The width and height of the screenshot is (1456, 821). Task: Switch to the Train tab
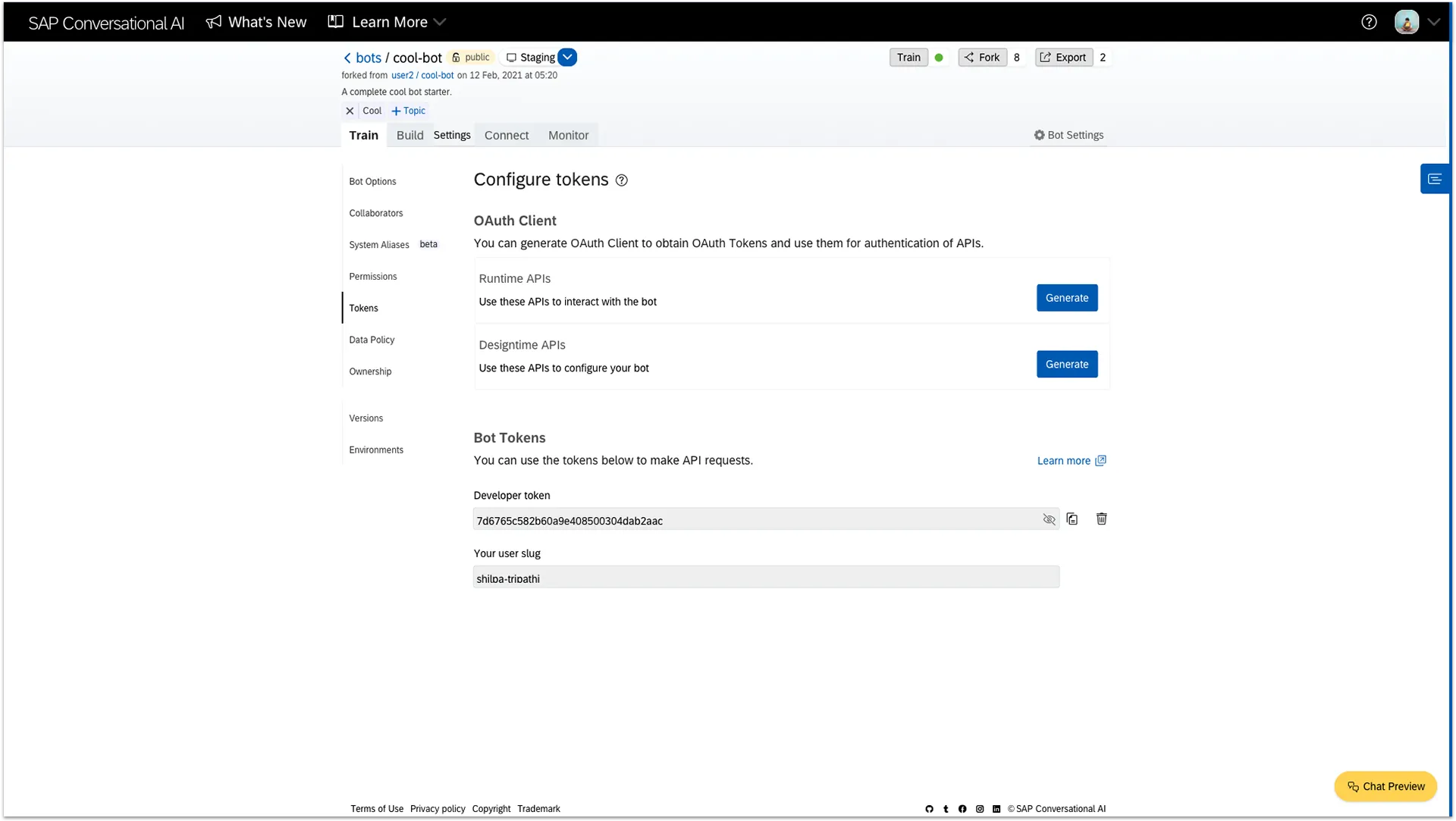[x=363, y=135]
